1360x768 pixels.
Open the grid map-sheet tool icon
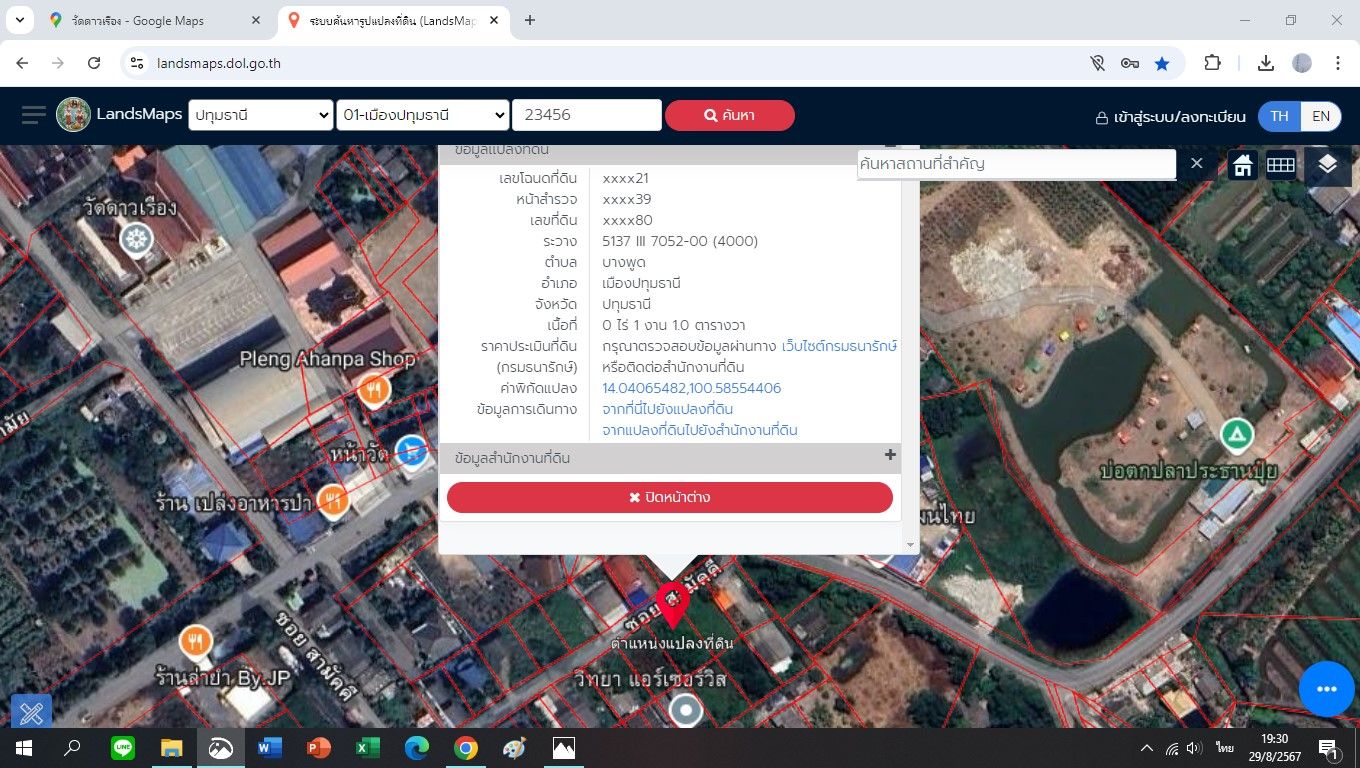[1281, 165]
